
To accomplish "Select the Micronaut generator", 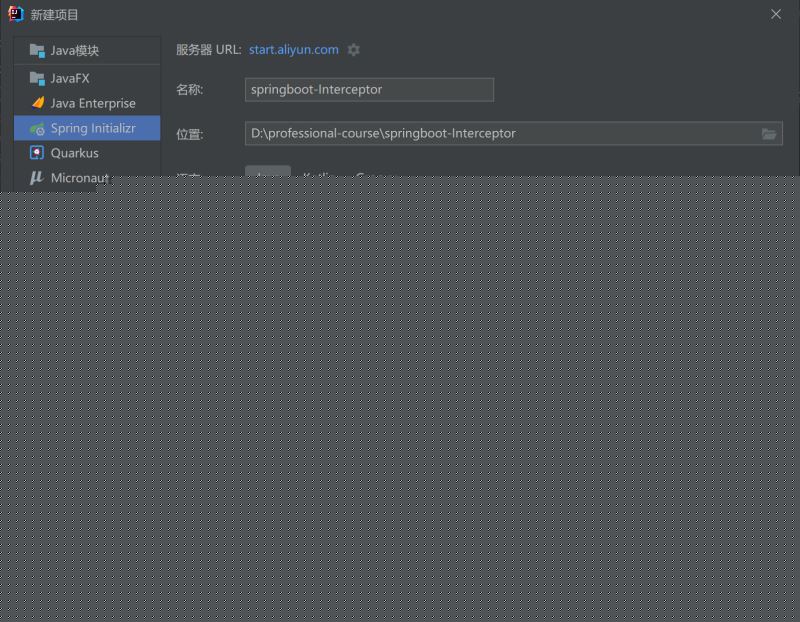I will point(79,178).
